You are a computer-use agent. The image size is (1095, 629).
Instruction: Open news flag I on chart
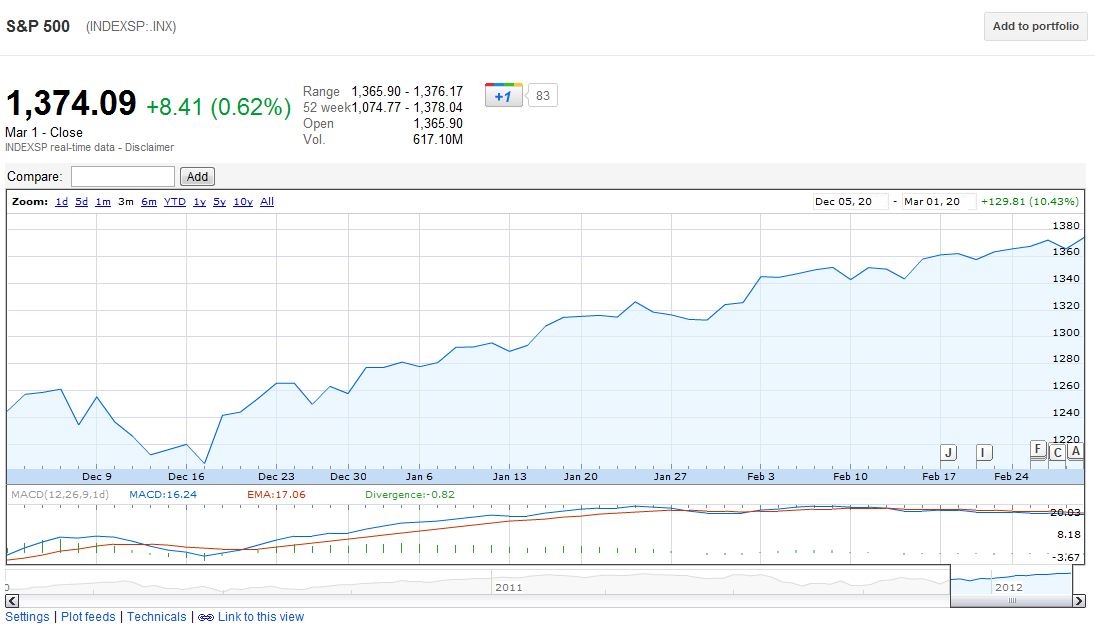click(x=984, y=452)
